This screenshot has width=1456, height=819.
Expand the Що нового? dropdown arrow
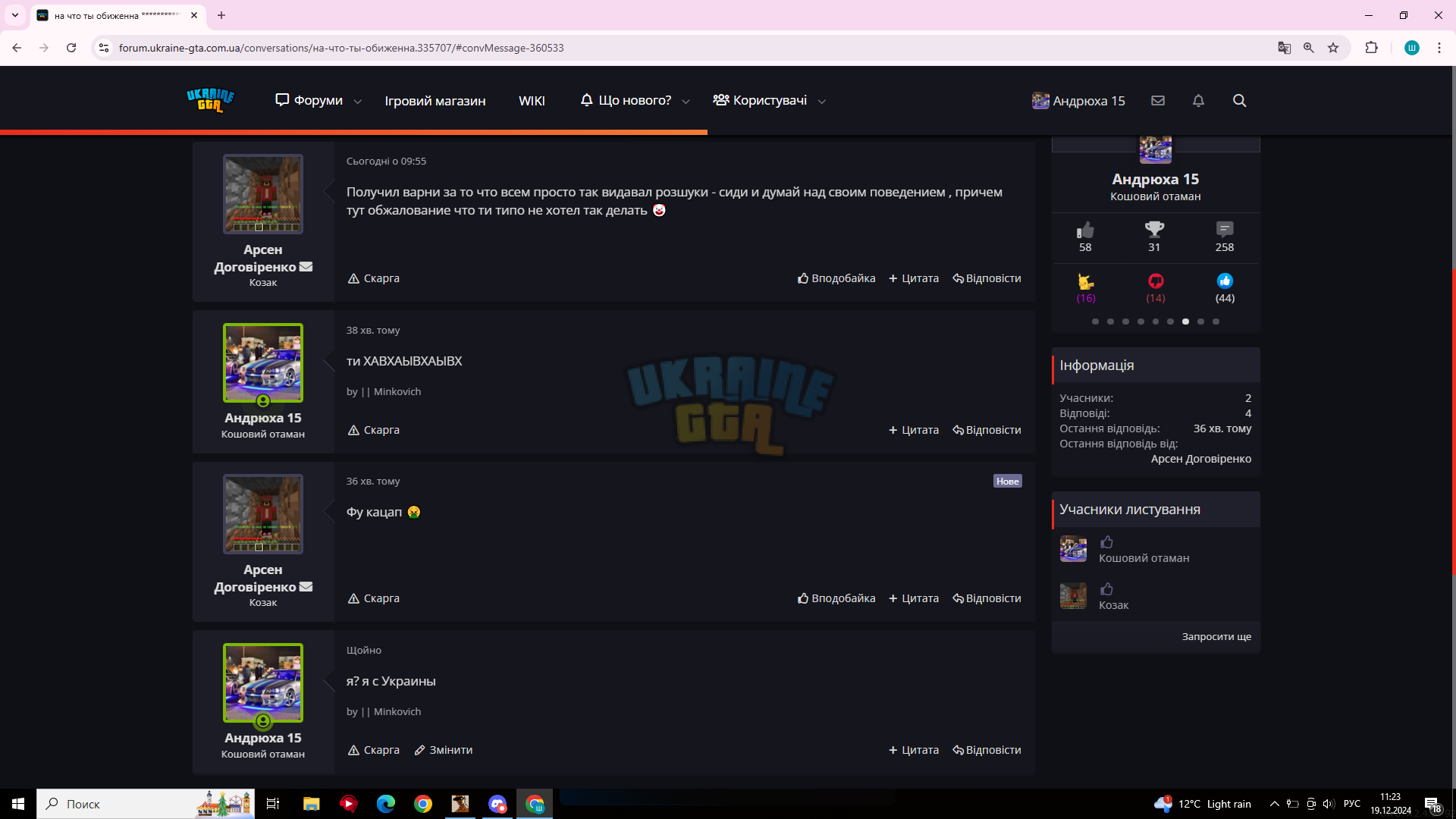[686, 102]
